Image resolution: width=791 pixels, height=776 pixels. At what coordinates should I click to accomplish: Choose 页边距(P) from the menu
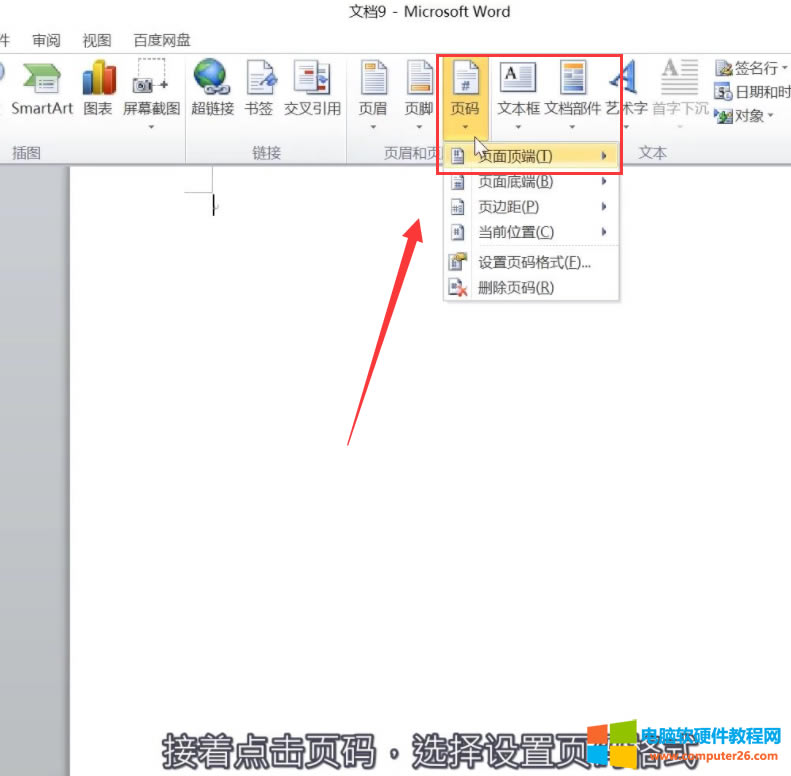coord(531,206)
